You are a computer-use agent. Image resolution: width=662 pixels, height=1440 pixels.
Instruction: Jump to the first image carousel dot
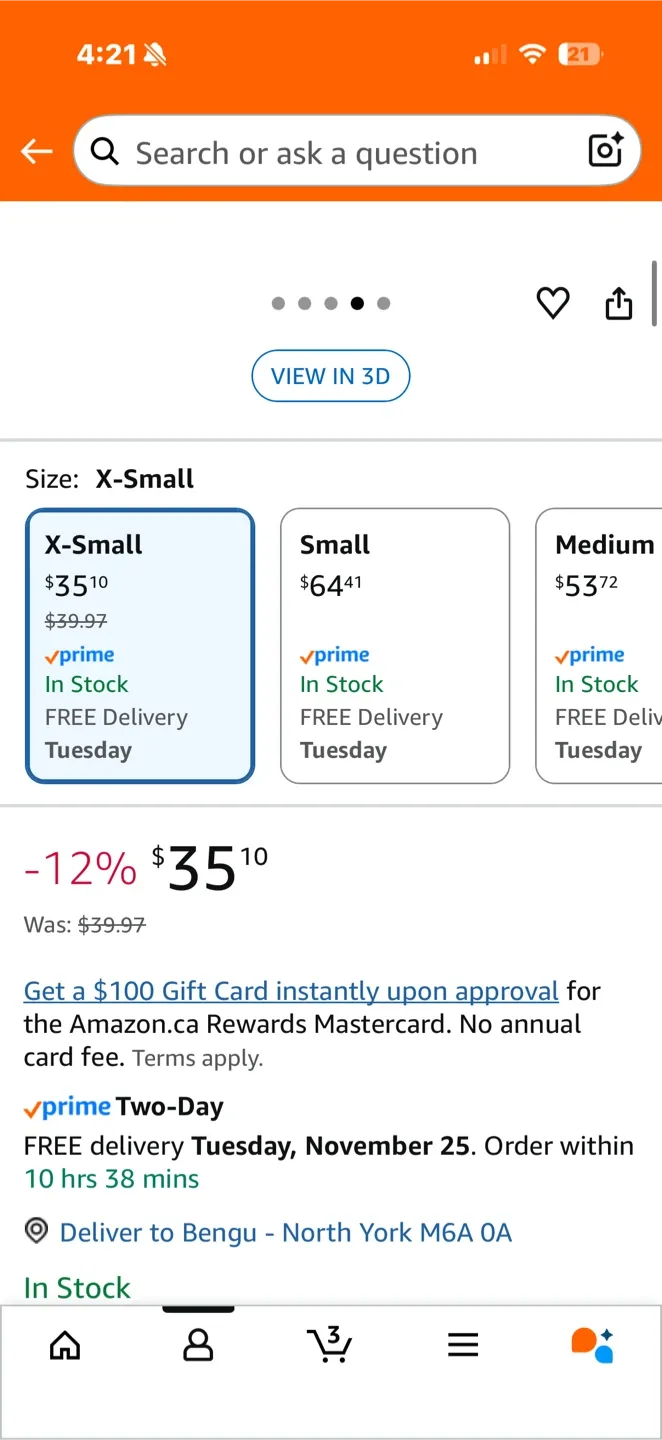(278, 304)
